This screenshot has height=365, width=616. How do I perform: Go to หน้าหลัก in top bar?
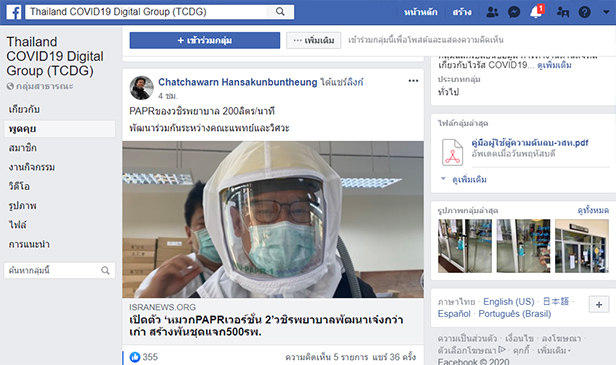tap(420, 12)
